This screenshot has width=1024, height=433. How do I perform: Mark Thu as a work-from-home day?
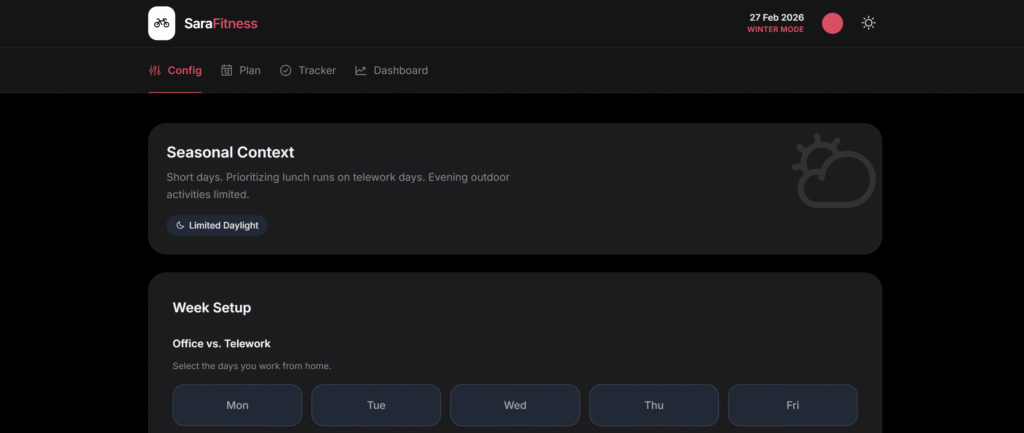click(x=654, y=405)
